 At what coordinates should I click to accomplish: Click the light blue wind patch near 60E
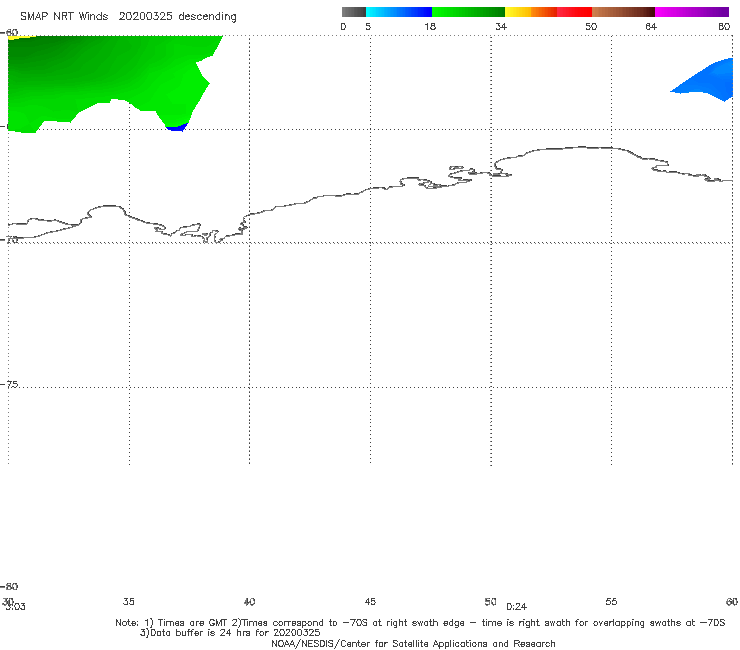(x=708, y=81)
